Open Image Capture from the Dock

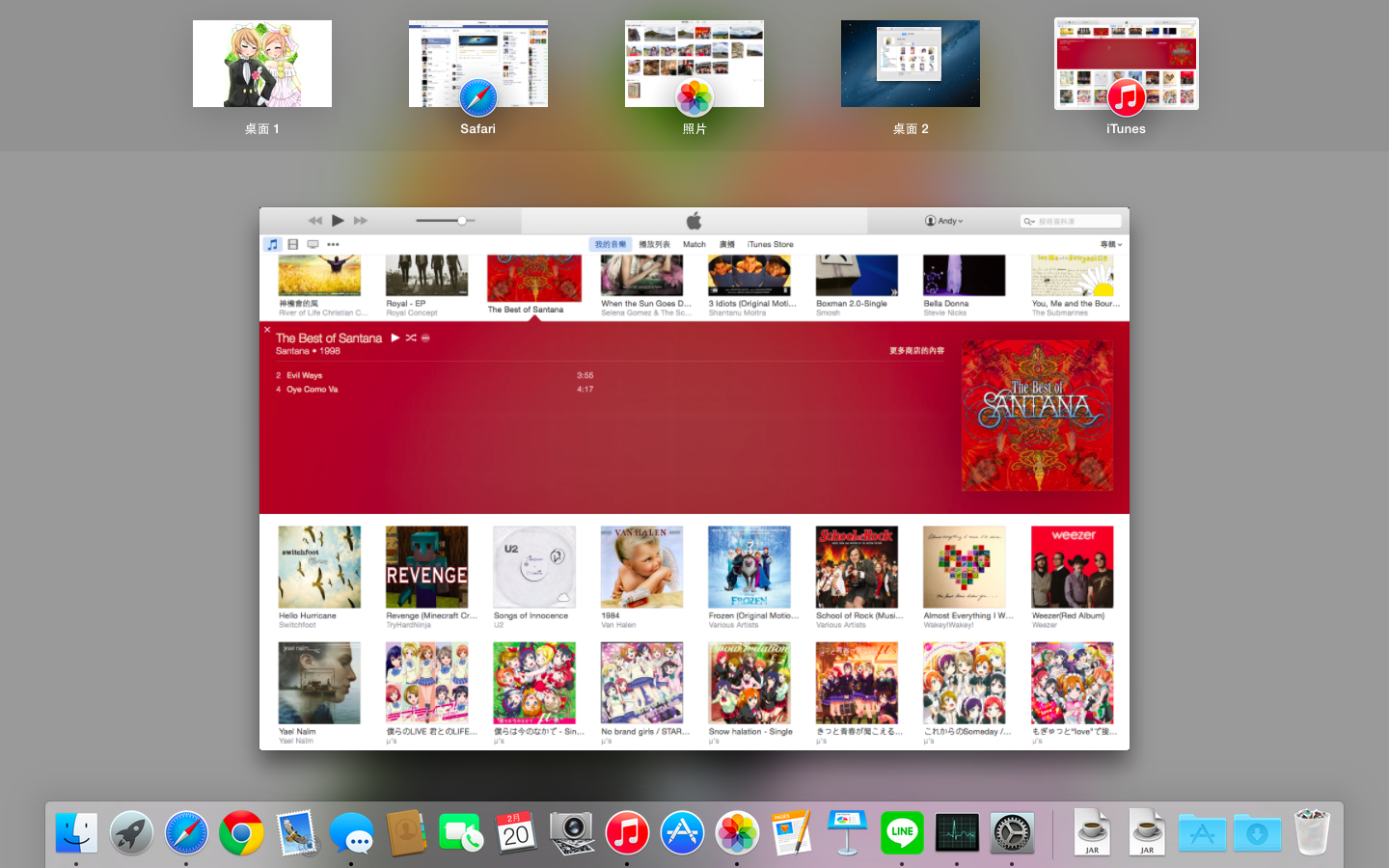click(572, 833)
